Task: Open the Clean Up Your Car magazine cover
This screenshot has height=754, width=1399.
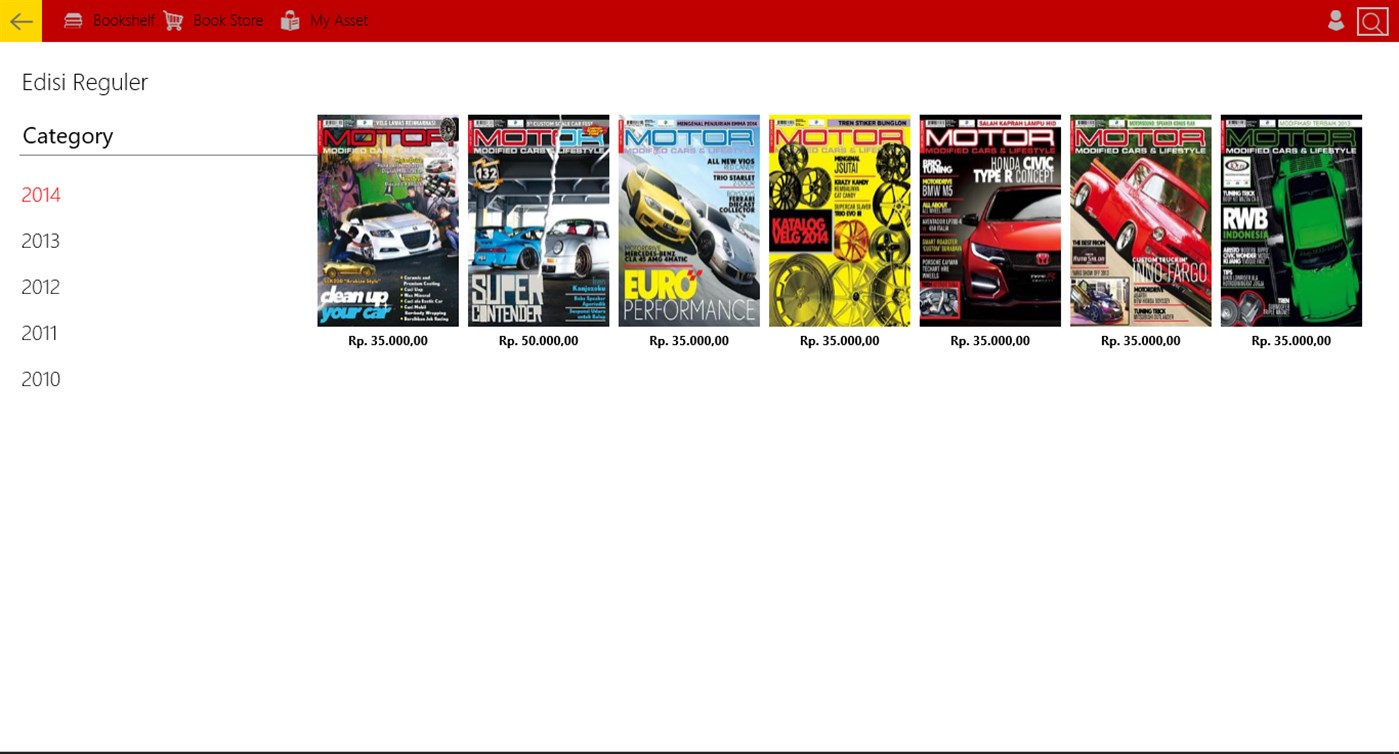Action: coord(388,220)
